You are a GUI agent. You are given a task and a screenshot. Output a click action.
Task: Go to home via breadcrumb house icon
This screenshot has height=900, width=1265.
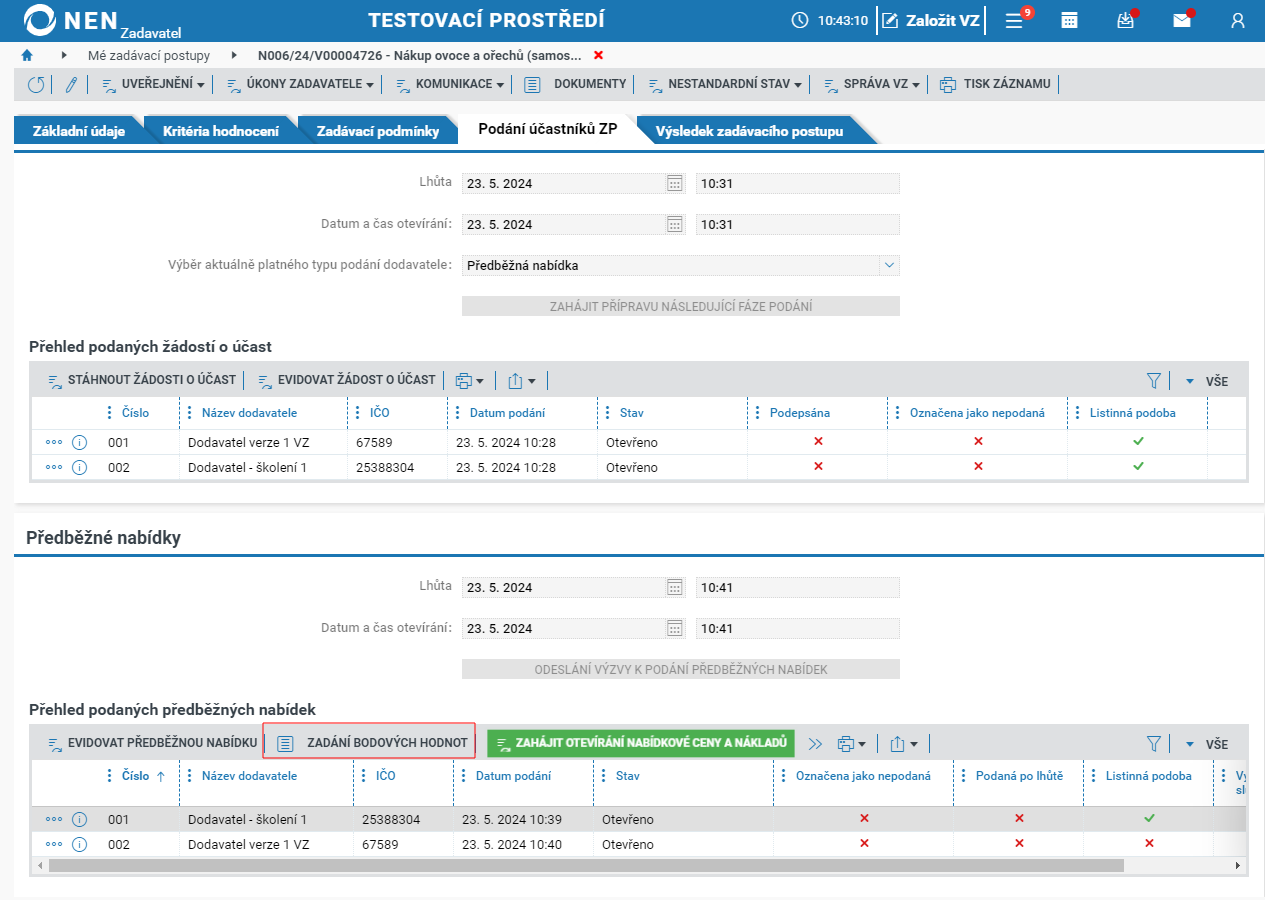(x=27, y=55)
